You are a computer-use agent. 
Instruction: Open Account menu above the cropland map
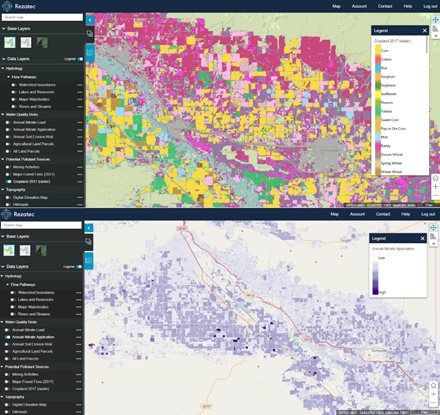point(359,6)
